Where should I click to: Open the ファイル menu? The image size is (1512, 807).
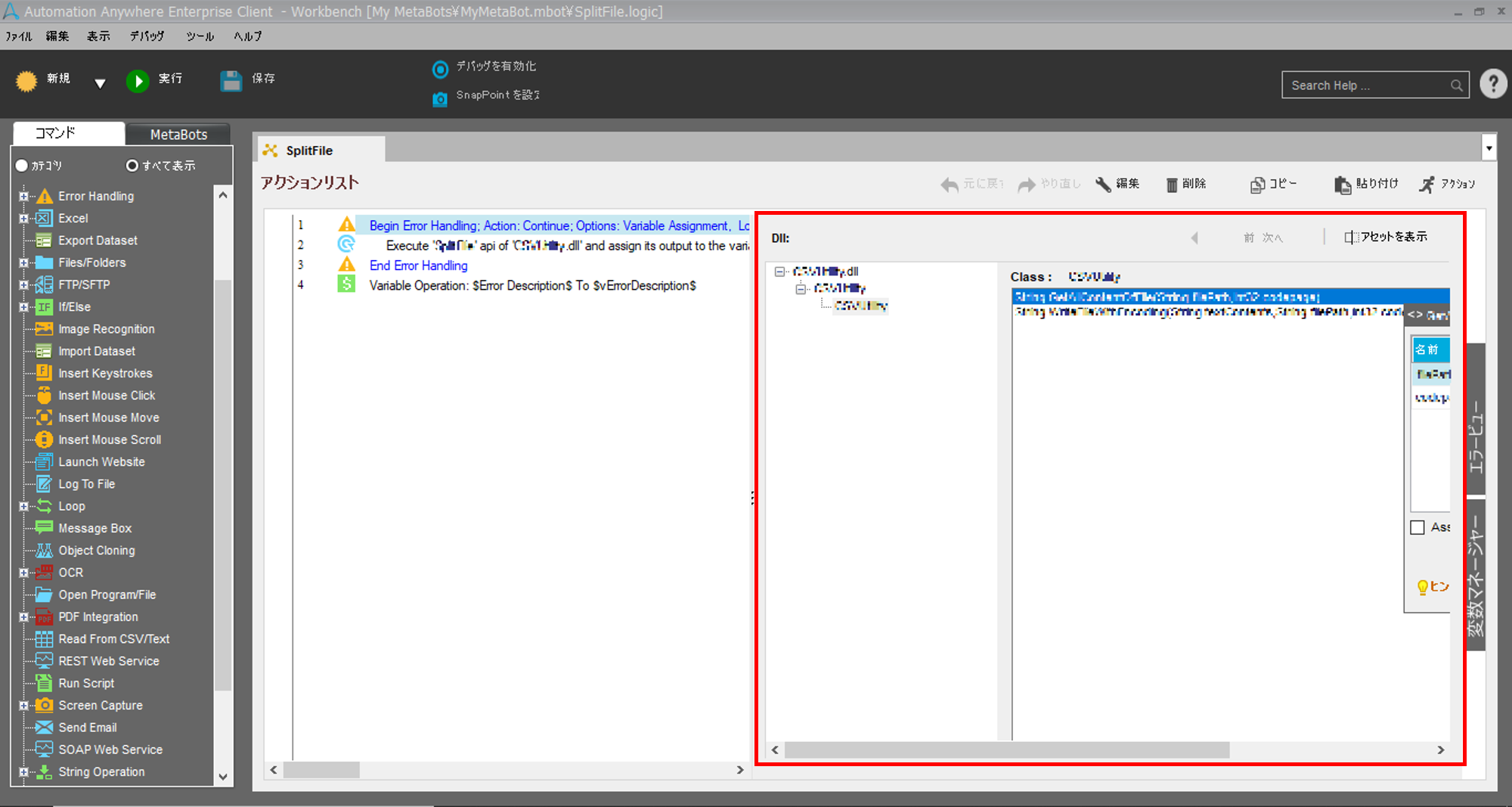click(x=19, y=36)
